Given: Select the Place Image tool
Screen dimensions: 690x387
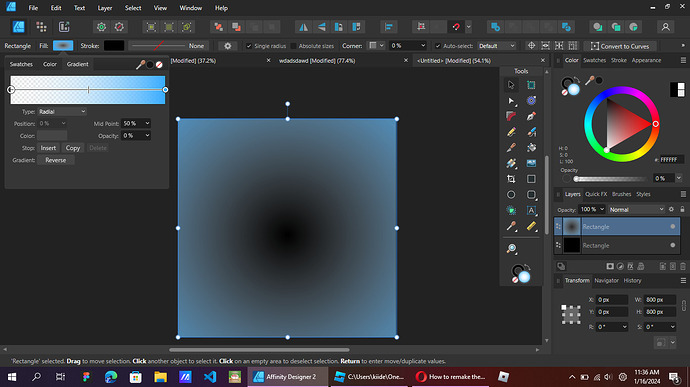Looking at the screenshot, I should coord(531,163).
